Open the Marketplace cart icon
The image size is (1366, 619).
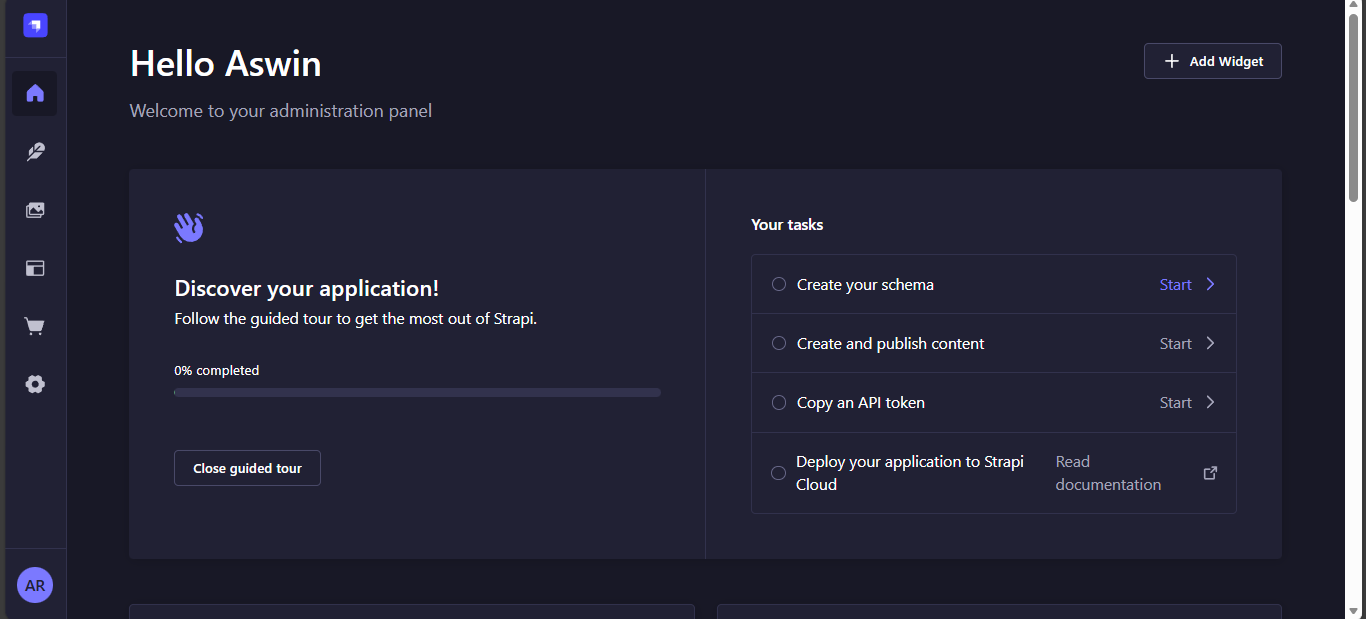(35, 326)
